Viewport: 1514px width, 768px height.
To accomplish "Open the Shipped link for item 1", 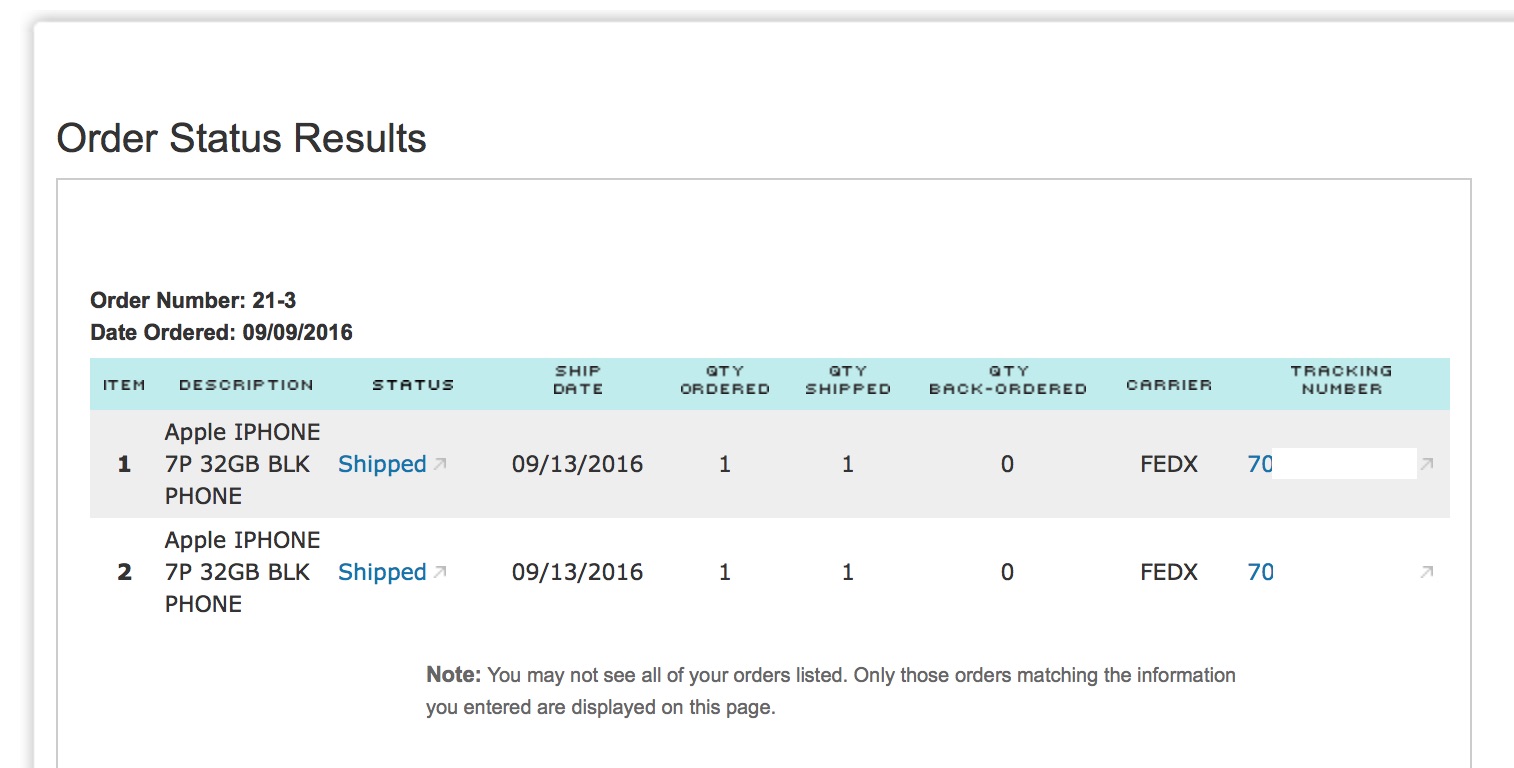I will [382, 464].
